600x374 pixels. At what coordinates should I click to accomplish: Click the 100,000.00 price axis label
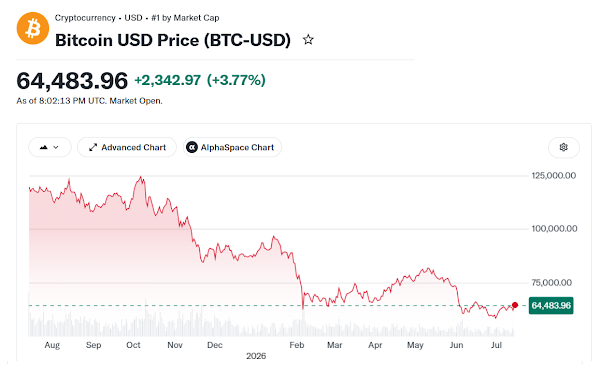tap(554, 229)
